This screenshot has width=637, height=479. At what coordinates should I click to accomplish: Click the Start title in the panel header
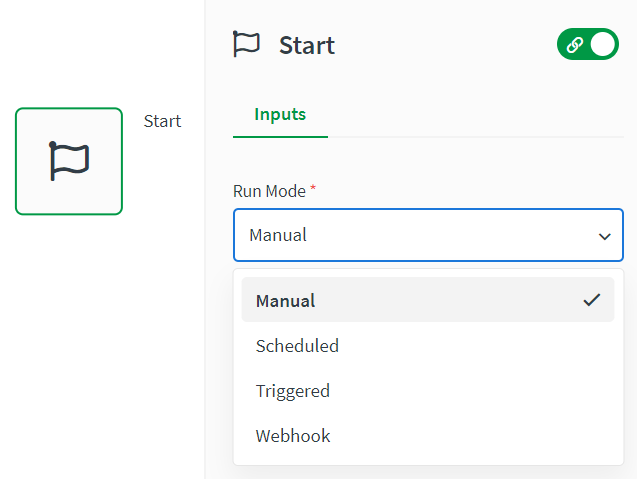point(306,45)
